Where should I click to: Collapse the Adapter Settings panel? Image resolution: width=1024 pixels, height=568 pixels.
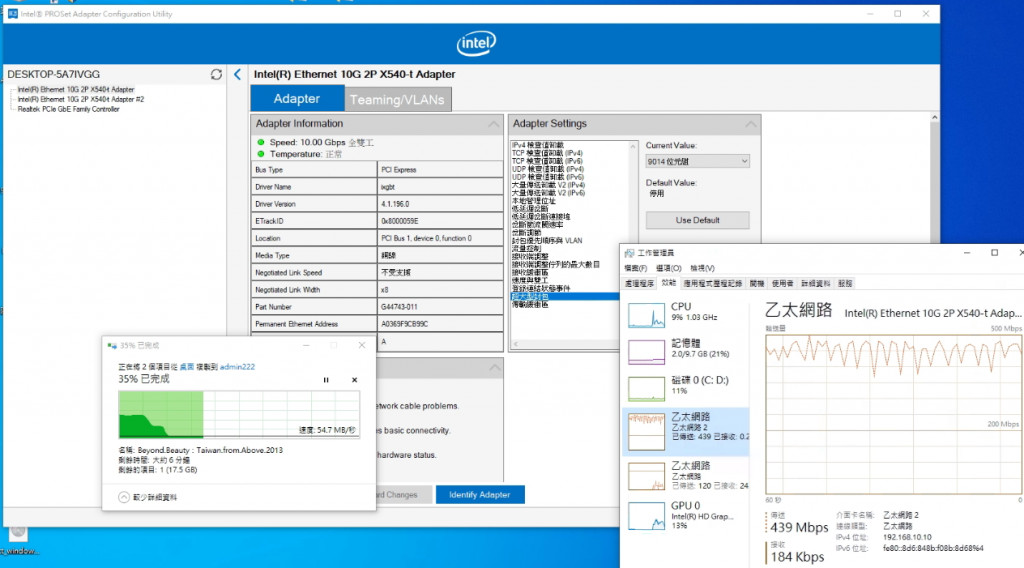point(751,124)
